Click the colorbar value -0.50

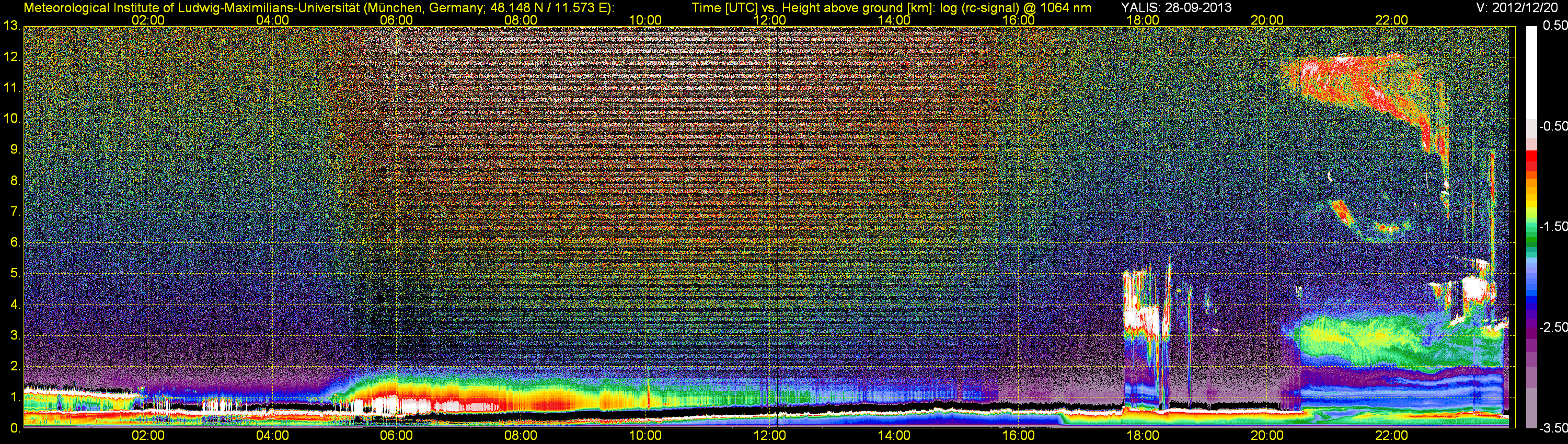pyautogui.click(x=1553, y=126)
